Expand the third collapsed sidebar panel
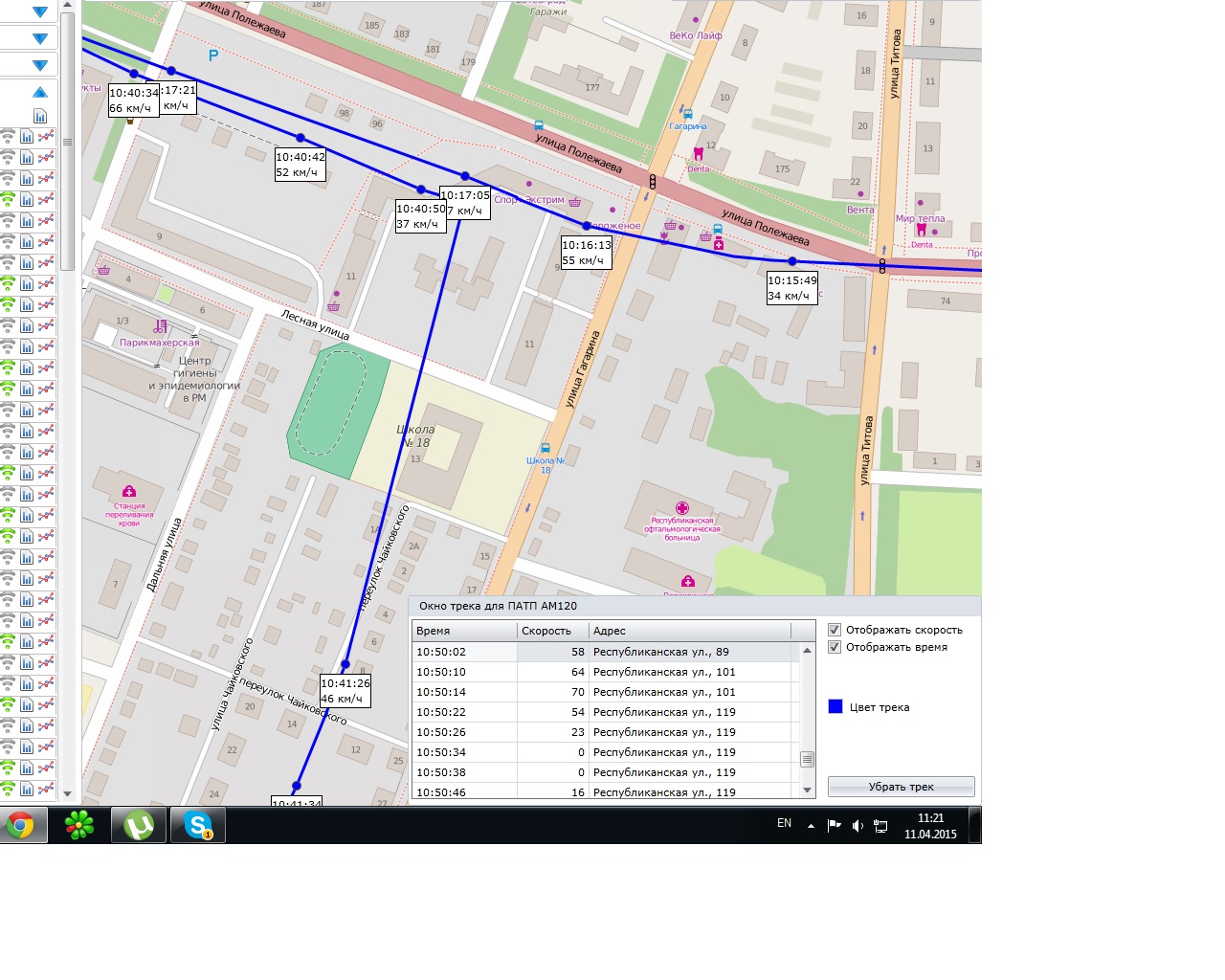Image resolution: width=1225 pixels, height=980 pixels. tap(40, 66)
